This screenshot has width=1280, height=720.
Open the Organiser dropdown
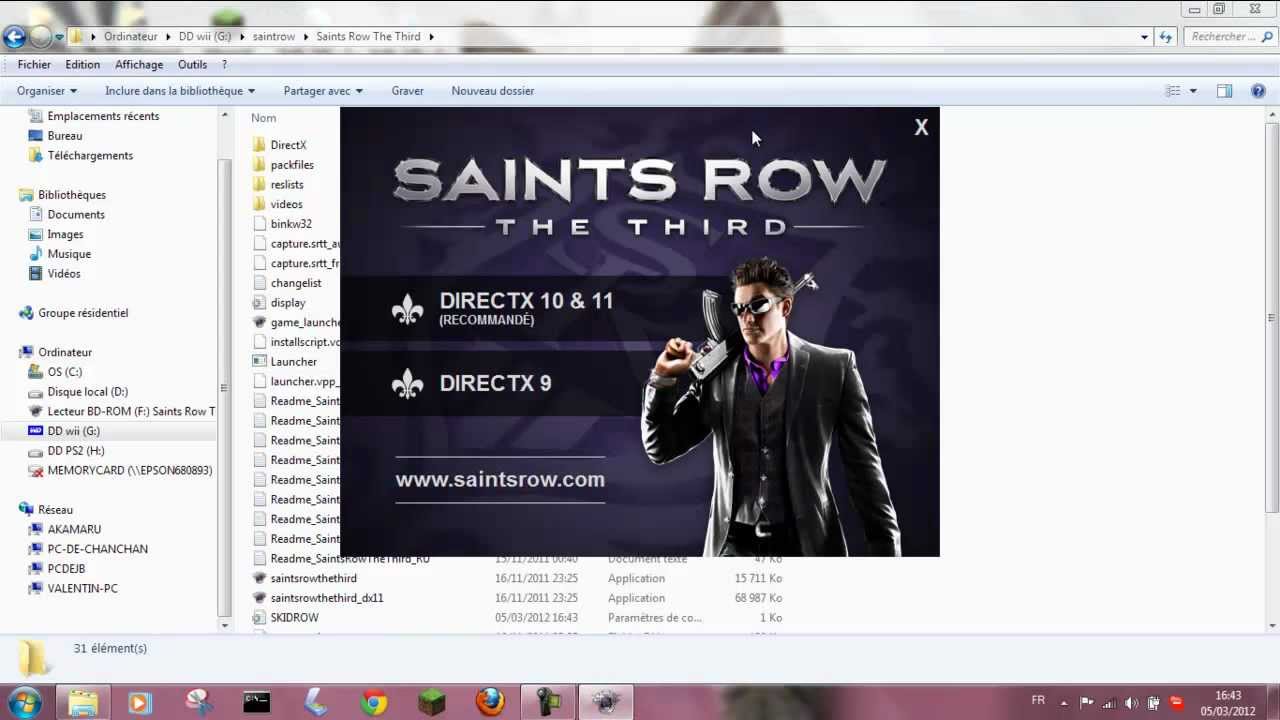point(47,90)
